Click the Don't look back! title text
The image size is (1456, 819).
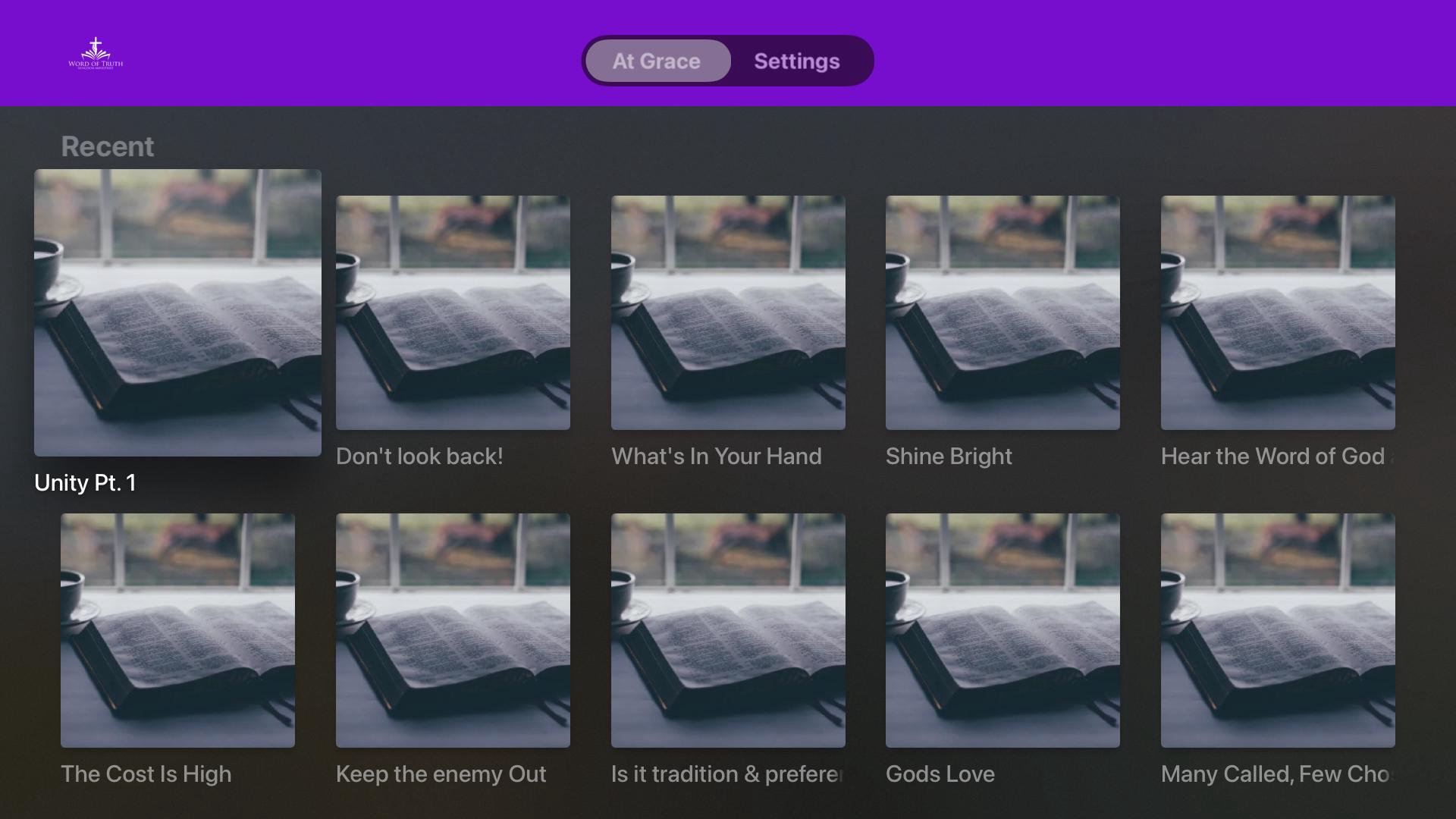coord(419,457)
